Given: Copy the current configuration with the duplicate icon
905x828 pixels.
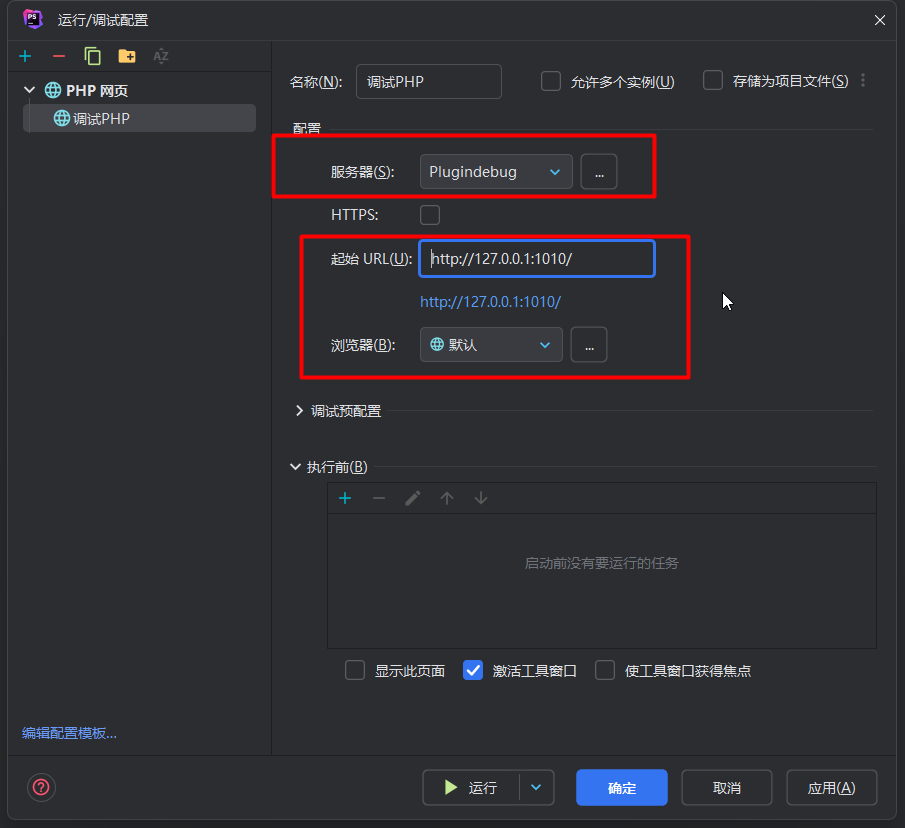Looking at the screenshot, I should 91,56.
